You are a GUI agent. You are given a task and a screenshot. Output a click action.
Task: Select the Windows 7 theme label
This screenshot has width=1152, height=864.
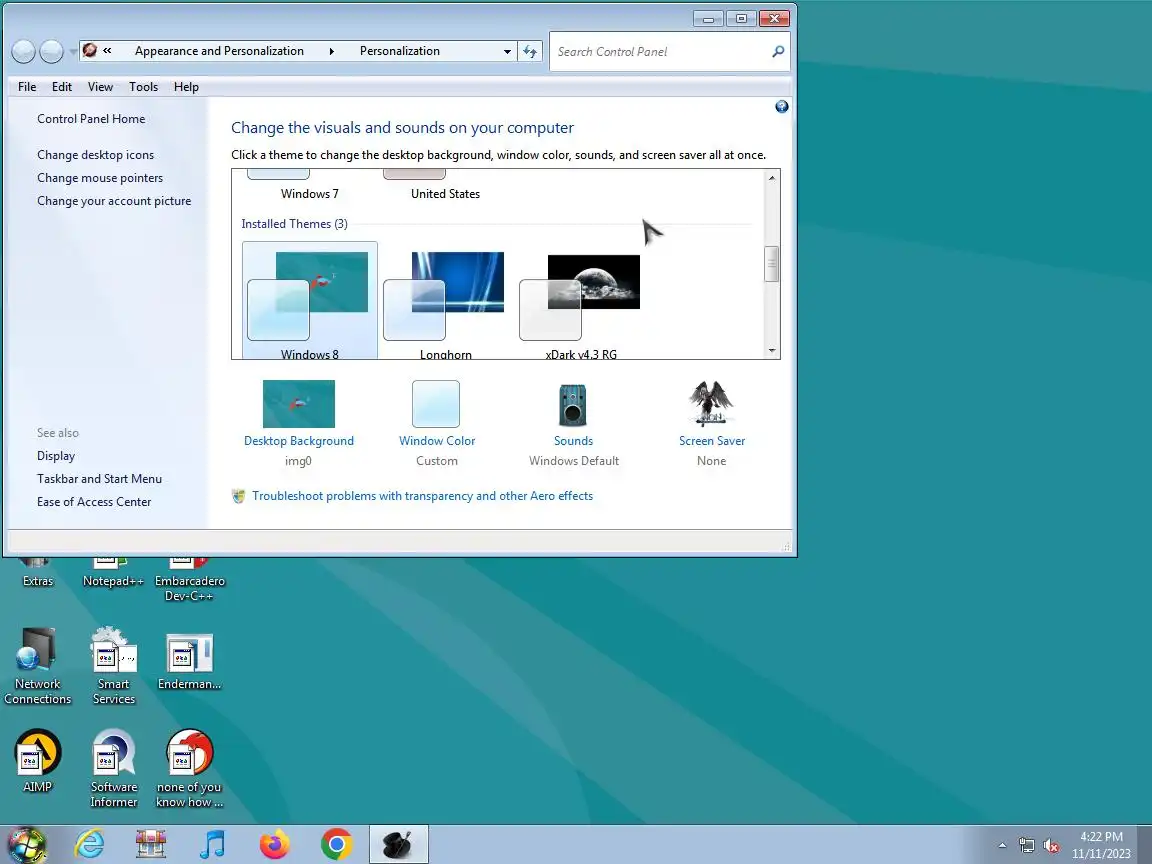(309, 194)
